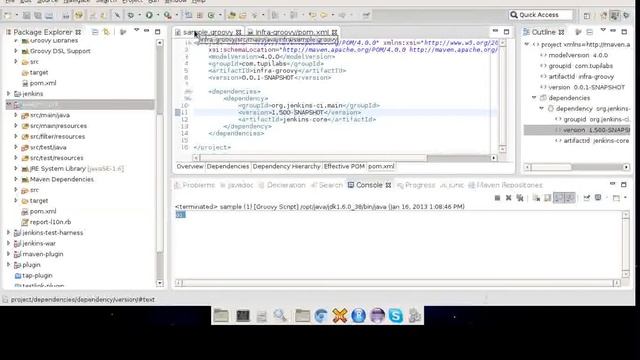Open the terminal icon in the dock
This screenshot has height=360, width=640.
click(x=242, y=316)
